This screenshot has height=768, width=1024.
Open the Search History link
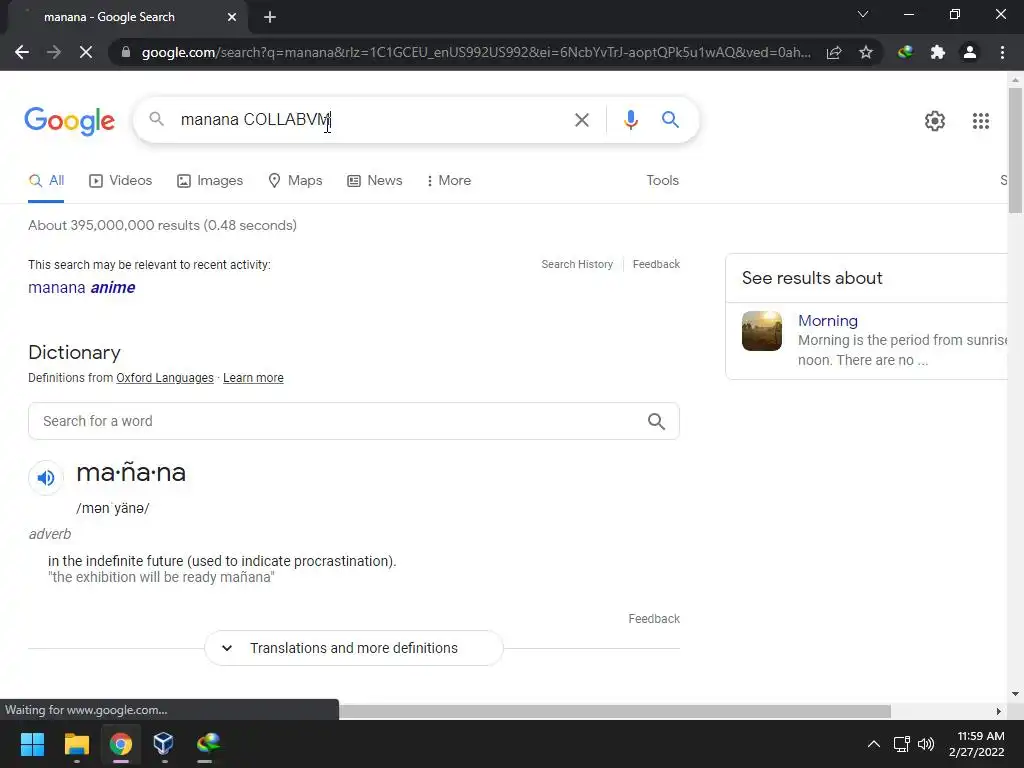point(577,264)
